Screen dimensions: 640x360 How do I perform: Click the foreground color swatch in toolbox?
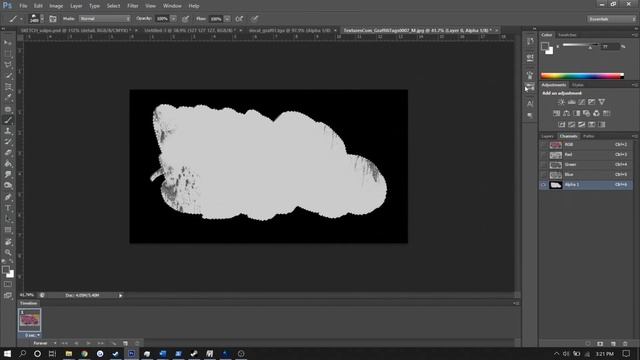pyautogui.click(x=6, y=270)
